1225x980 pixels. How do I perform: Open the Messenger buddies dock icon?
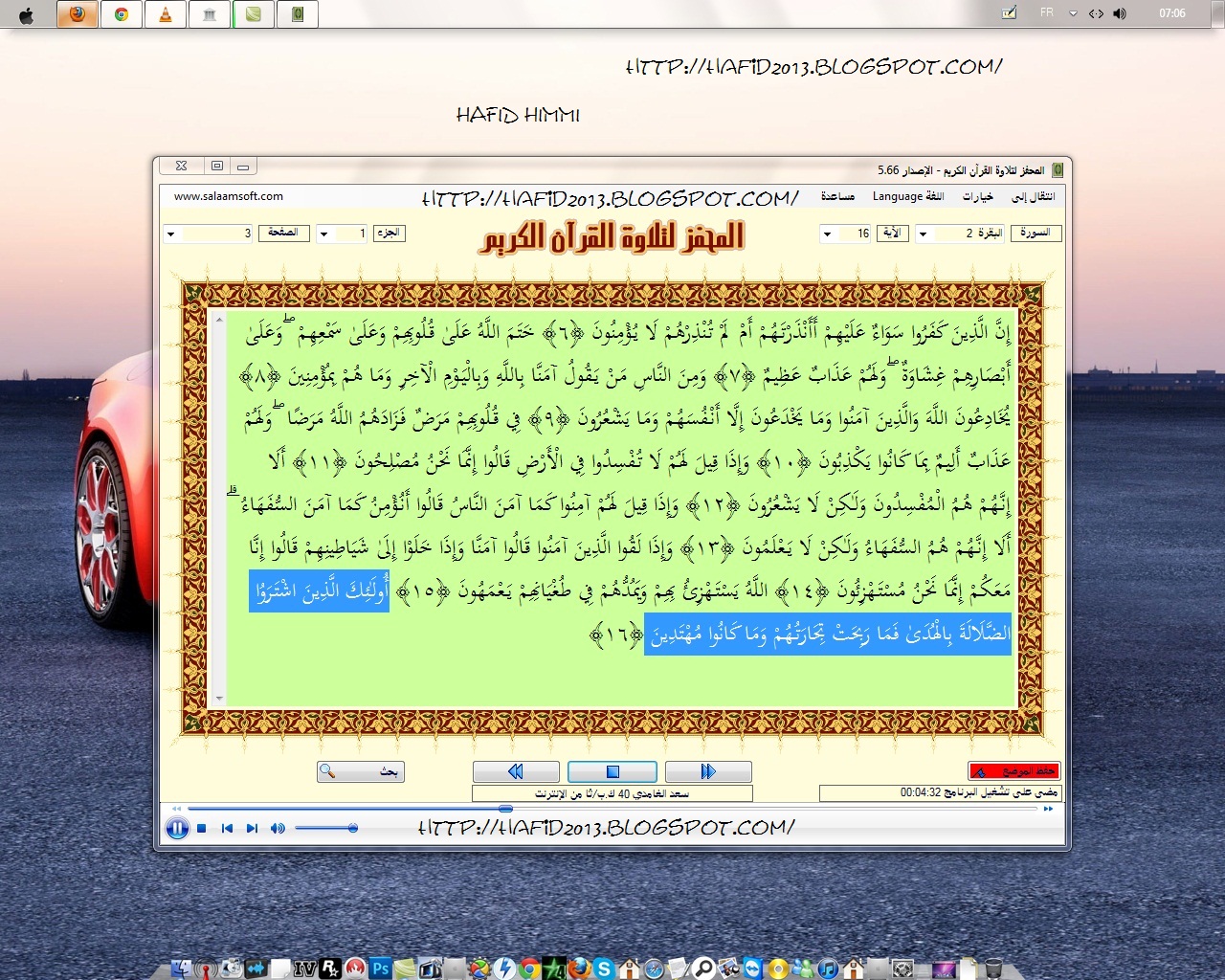point(803,968)
